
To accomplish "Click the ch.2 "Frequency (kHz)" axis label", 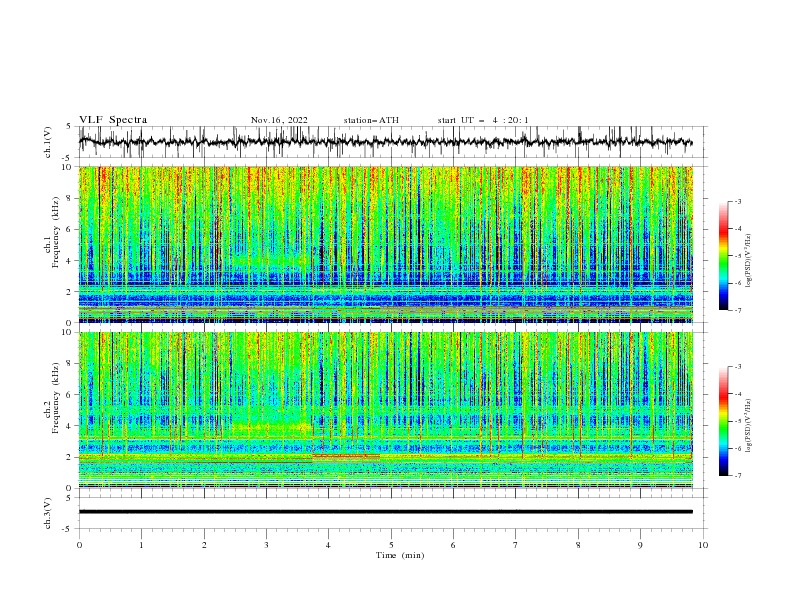I will (x=56, y=398).
